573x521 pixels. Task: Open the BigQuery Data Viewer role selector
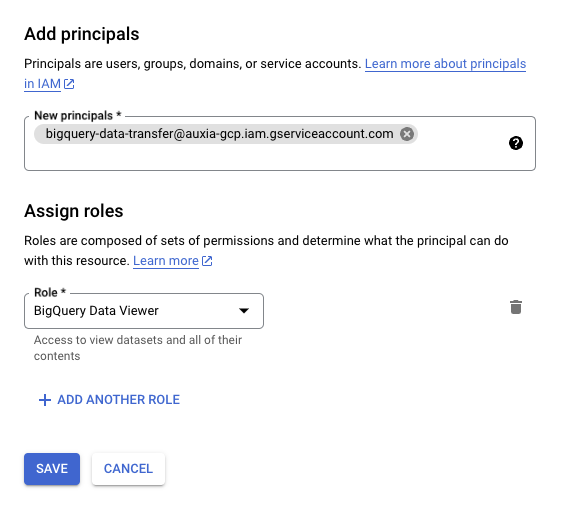(x=144, y=311)
